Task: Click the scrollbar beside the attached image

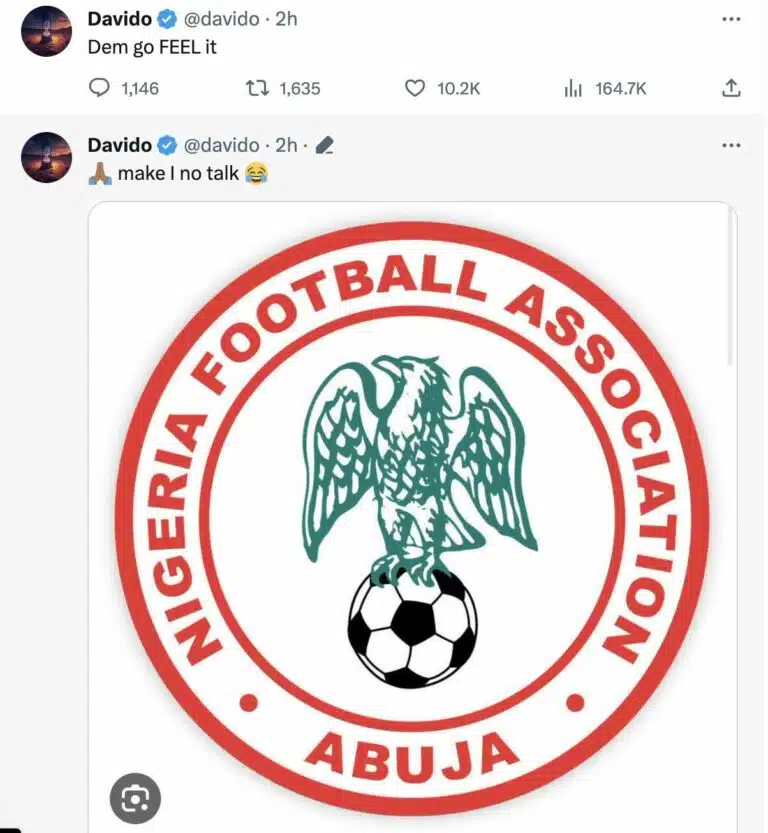Action: [x=732, y=290]
